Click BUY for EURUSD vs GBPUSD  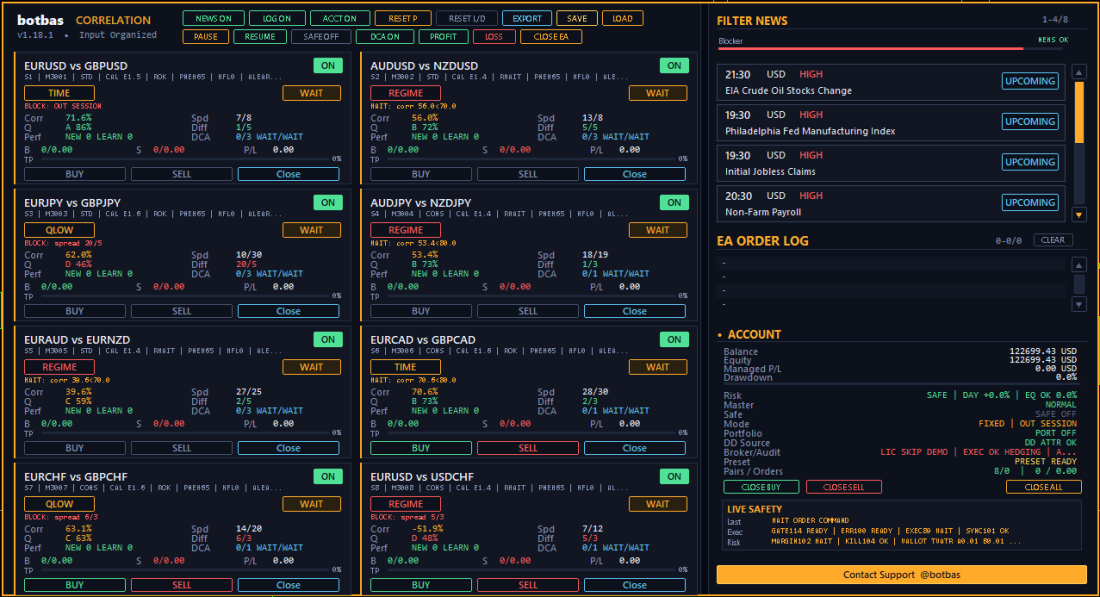click(74, 174)
